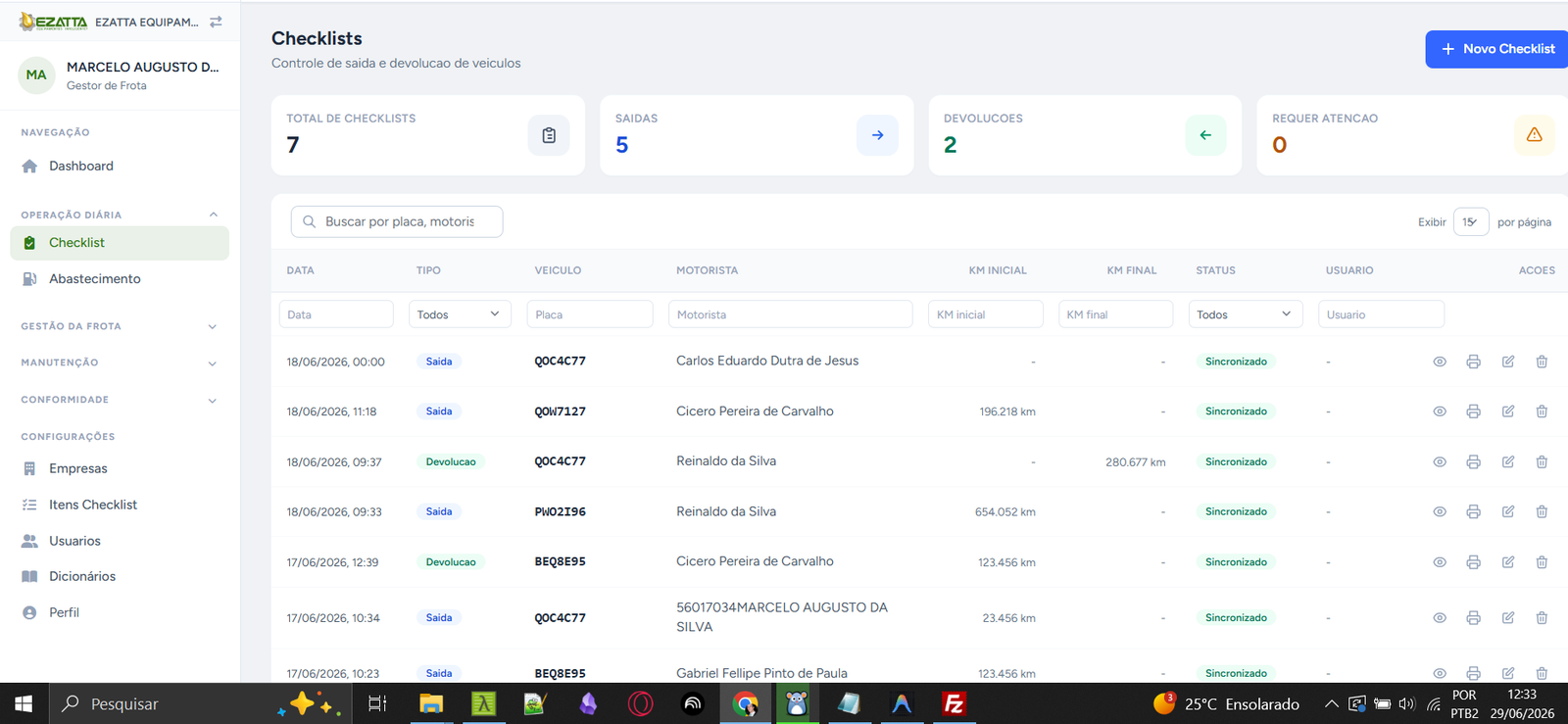Edit the PWO2I96 checklist
The image size is (1568, 724).
point(1508,511)
